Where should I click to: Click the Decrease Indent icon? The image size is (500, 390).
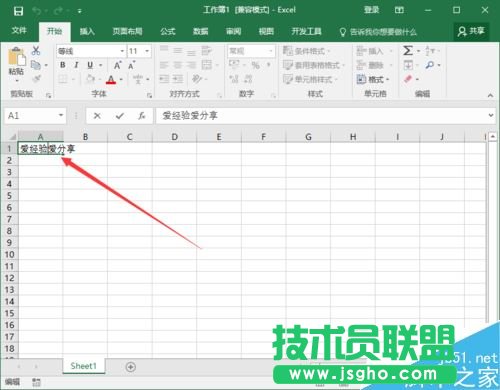click(164, 79)
